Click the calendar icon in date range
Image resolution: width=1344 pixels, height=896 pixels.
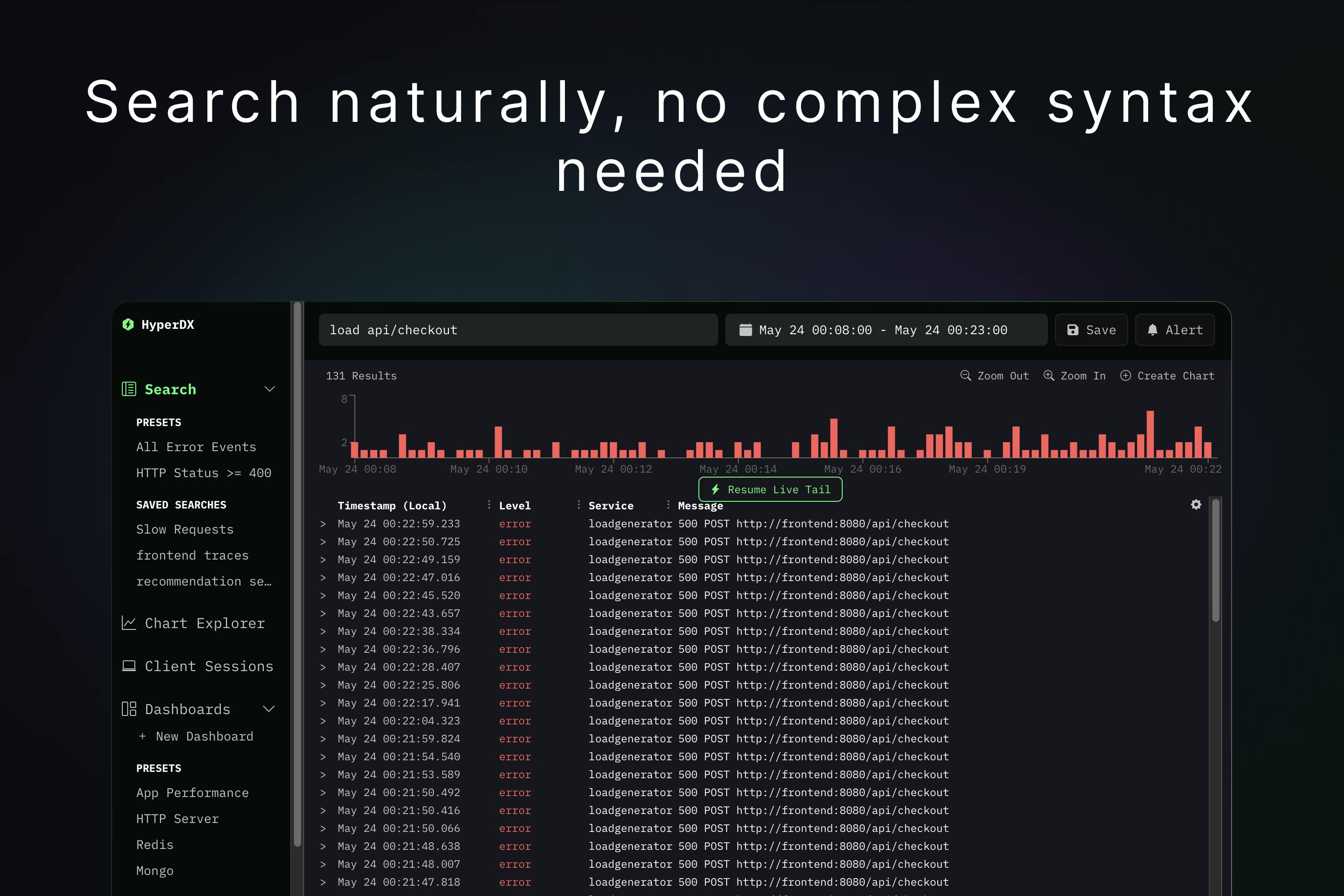[746, 330]
